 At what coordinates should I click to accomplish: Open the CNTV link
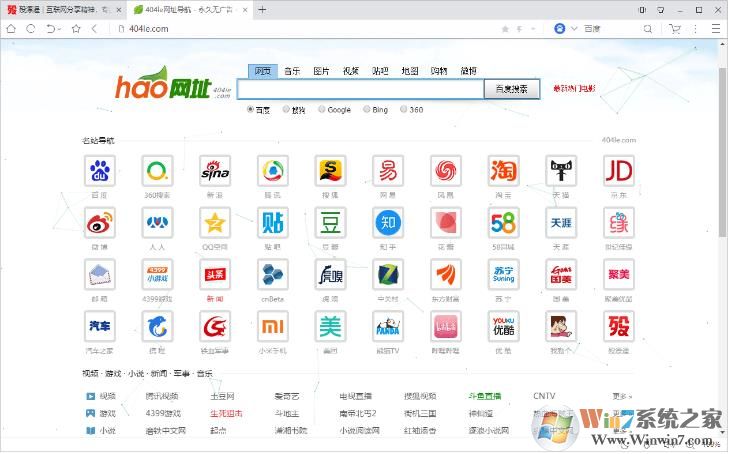544,396
